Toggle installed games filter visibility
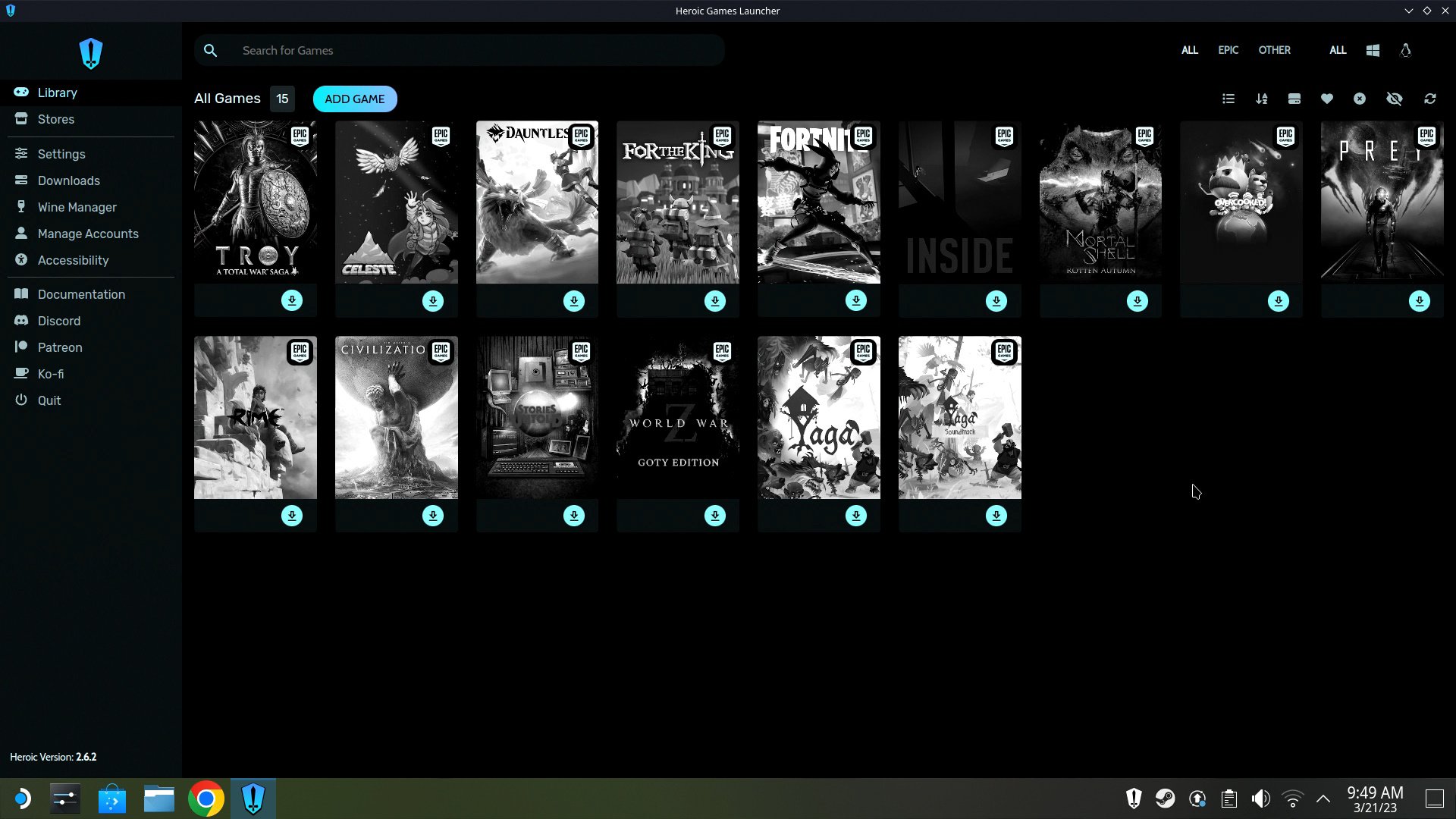The width and height of the screenshot is (1456, 819). pos(1294,98)
